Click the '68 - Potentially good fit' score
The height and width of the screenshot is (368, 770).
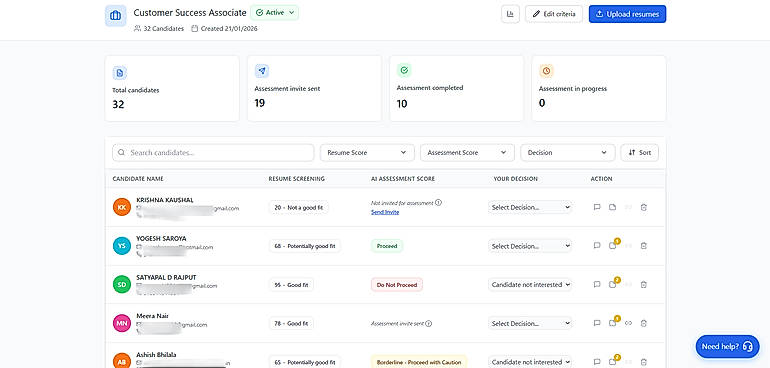pyautogui.click(x=305, y=246)
